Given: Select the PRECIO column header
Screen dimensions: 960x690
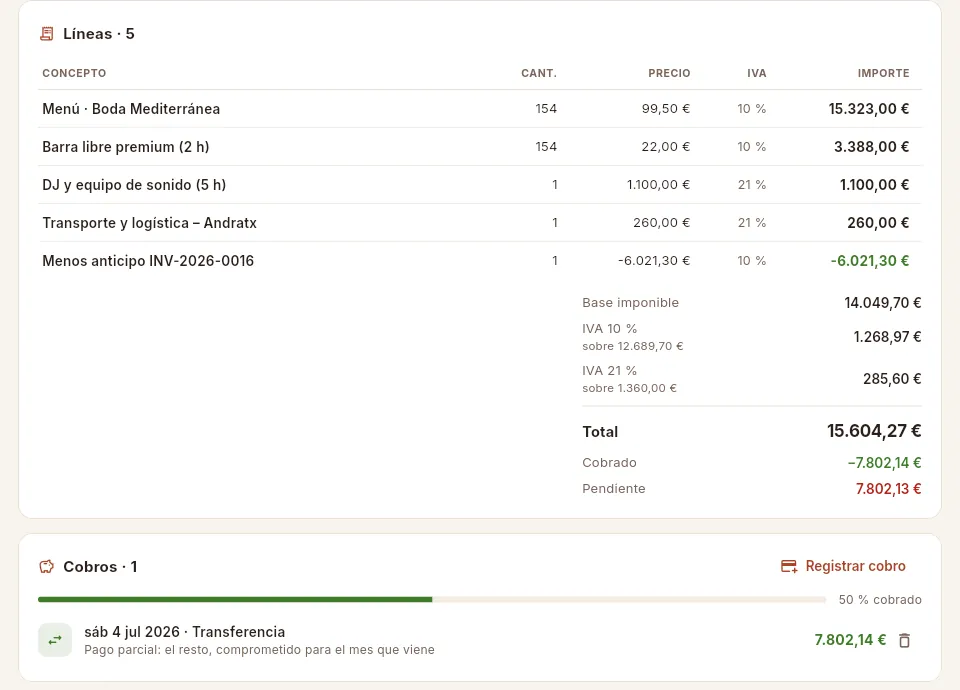Looking at the screenshot, I should pyautogui.click(x=669, y=73).
